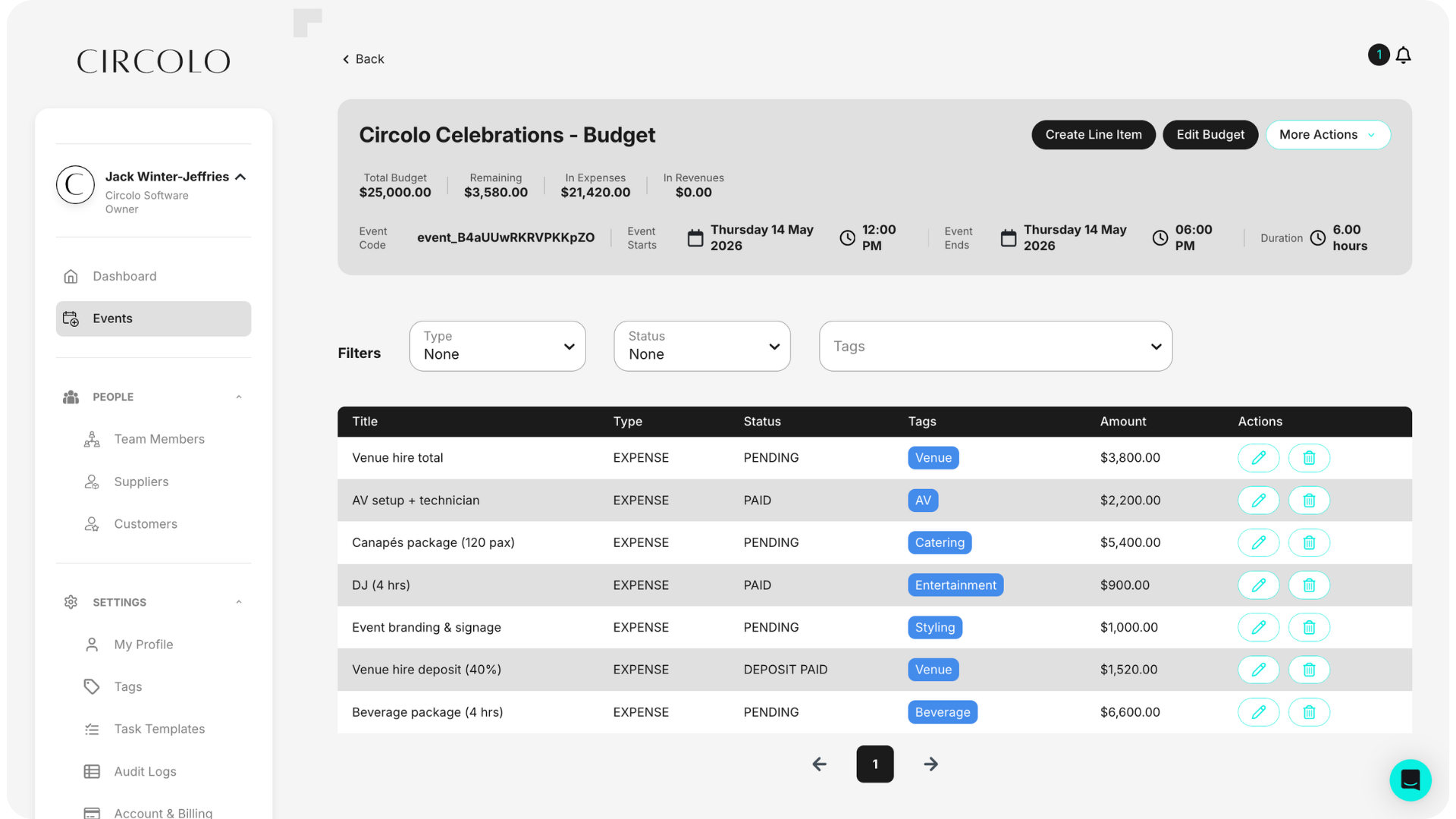This screenshot has width=1456, height=819.
Task: Open the Status filter dropdown
Action: (702, 347)
